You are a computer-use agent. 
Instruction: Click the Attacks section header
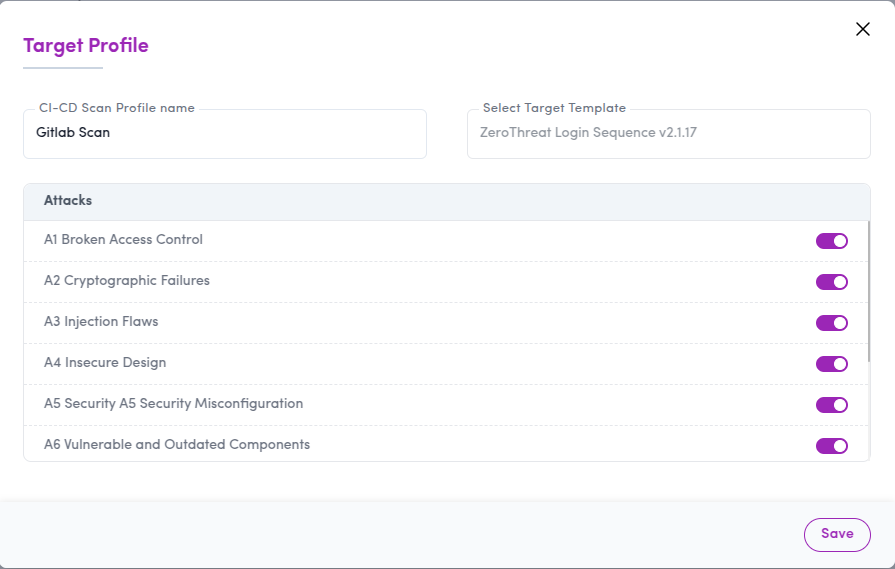point(68,201)
